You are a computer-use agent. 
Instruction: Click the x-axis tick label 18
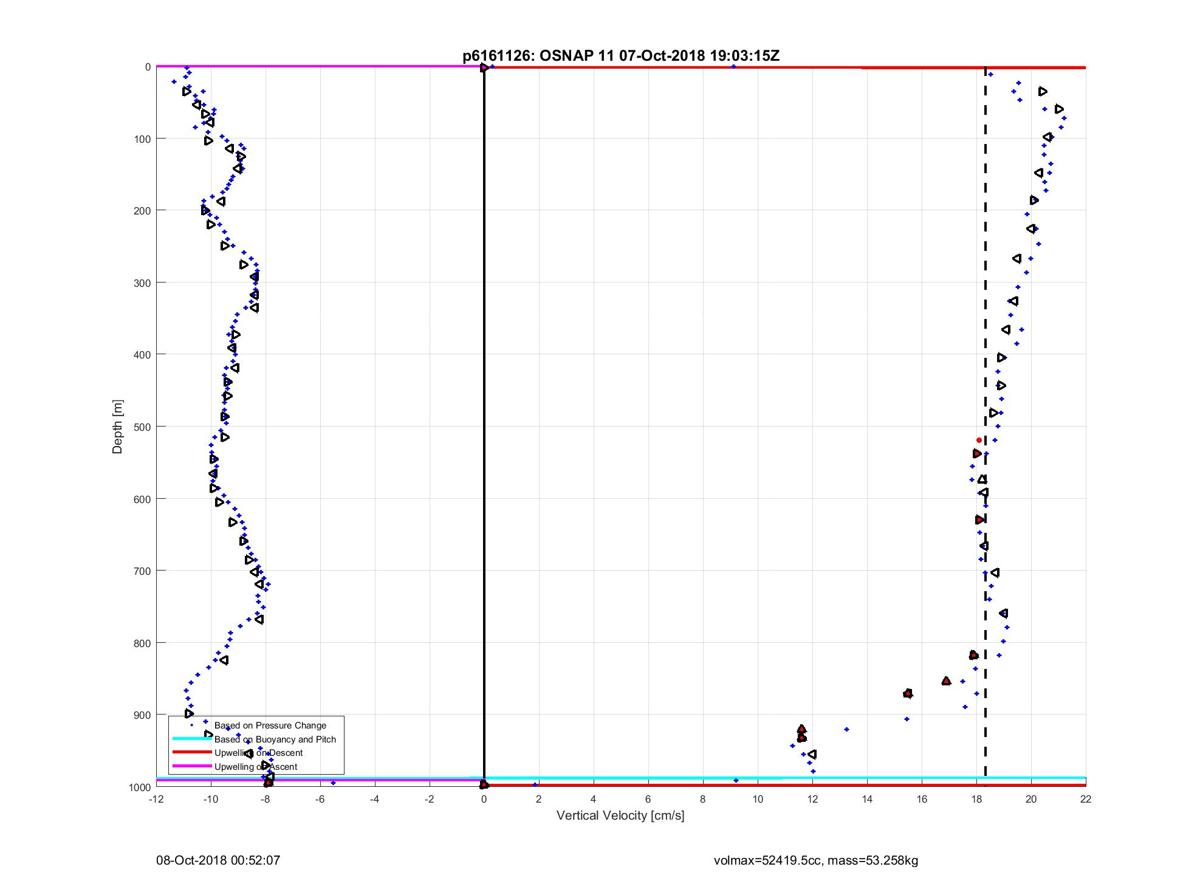coord(976,798)
